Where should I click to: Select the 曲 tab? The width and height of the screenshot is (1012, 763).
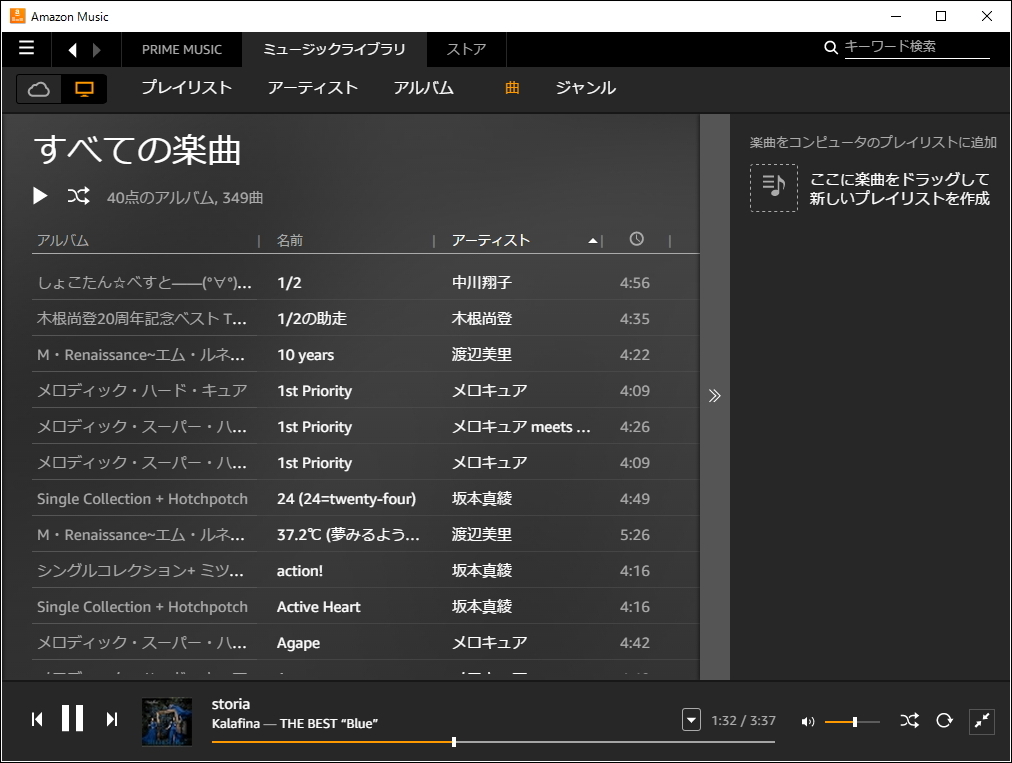coord(512,88)
